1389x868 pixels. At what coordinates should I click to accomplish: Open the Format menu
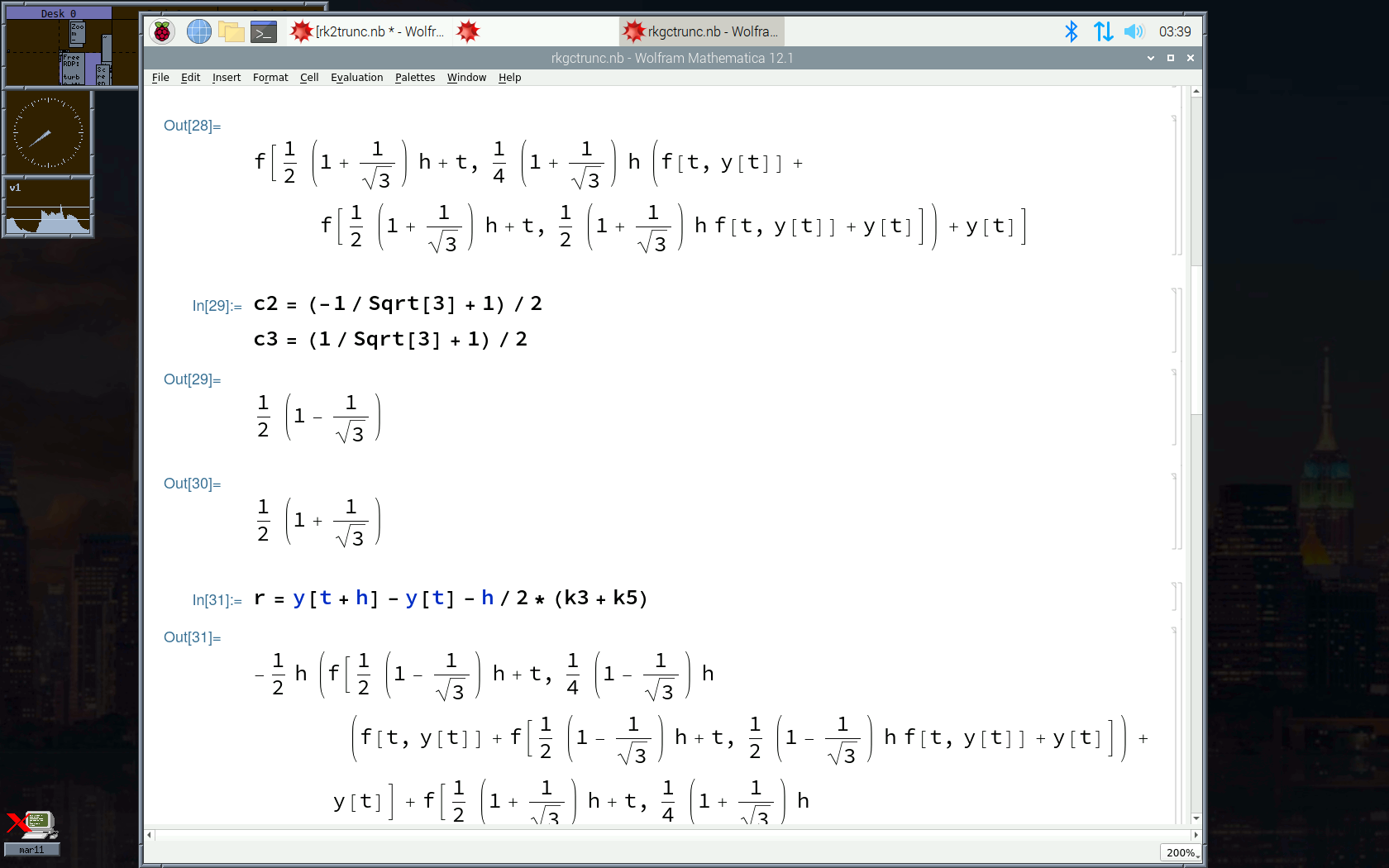(270, 78)
